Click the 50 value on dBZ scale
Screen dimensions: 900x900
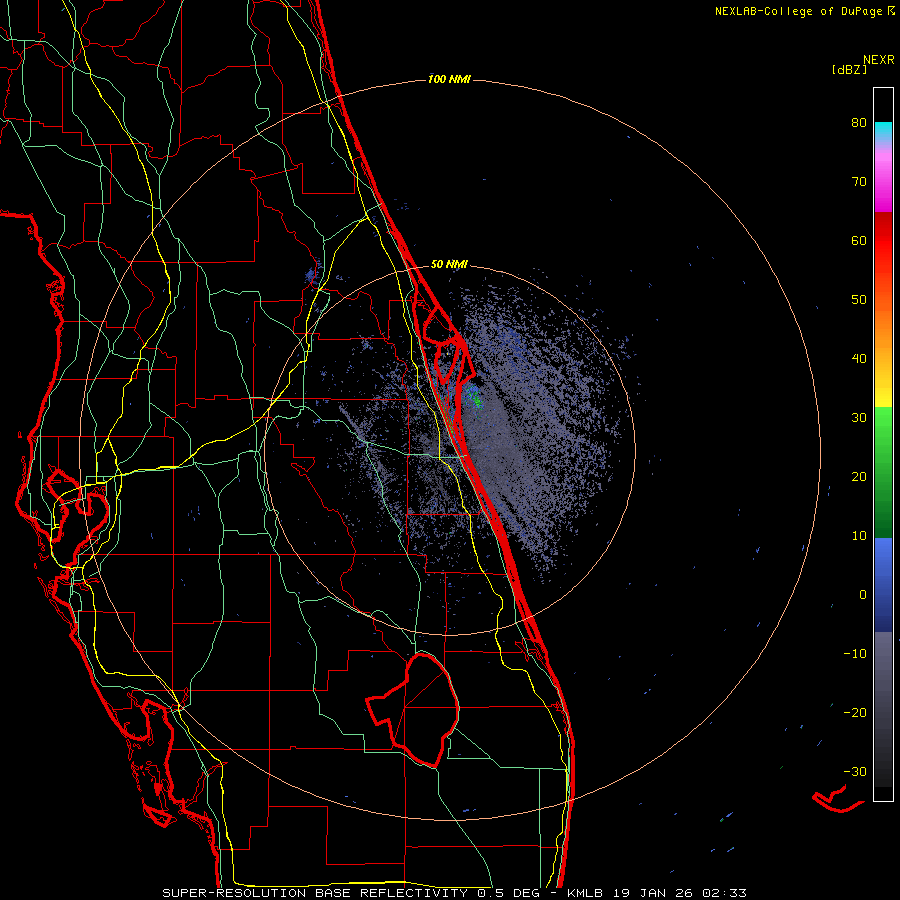pos(859,300)
